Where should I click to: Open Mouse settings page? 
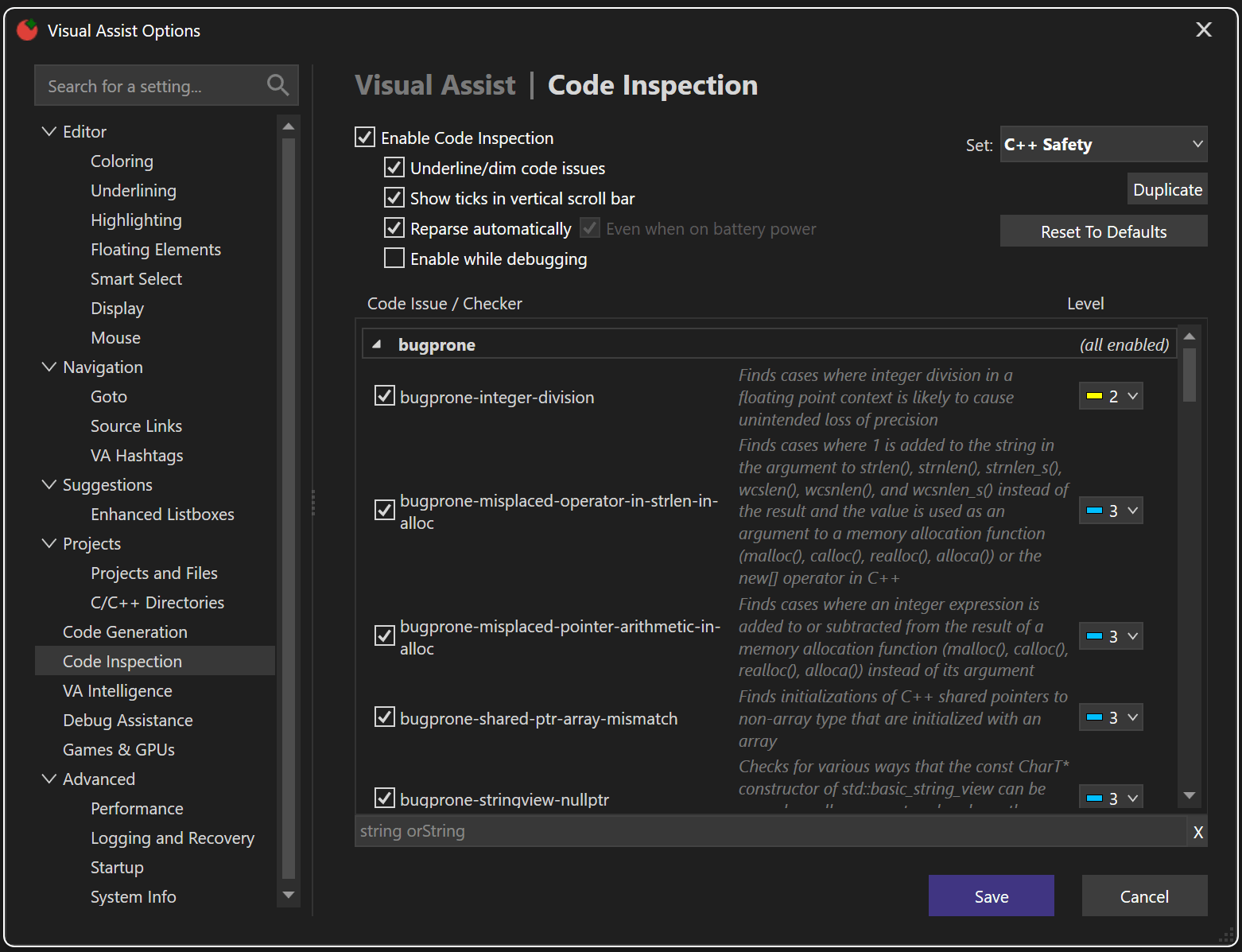coord(115,337)
